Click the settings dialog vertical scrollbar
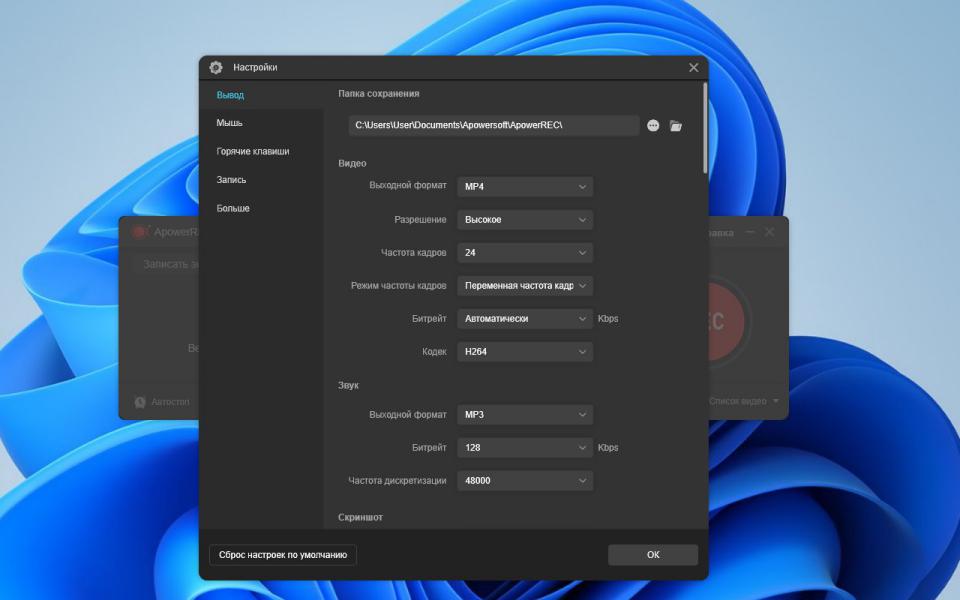 tap(705, 128)
